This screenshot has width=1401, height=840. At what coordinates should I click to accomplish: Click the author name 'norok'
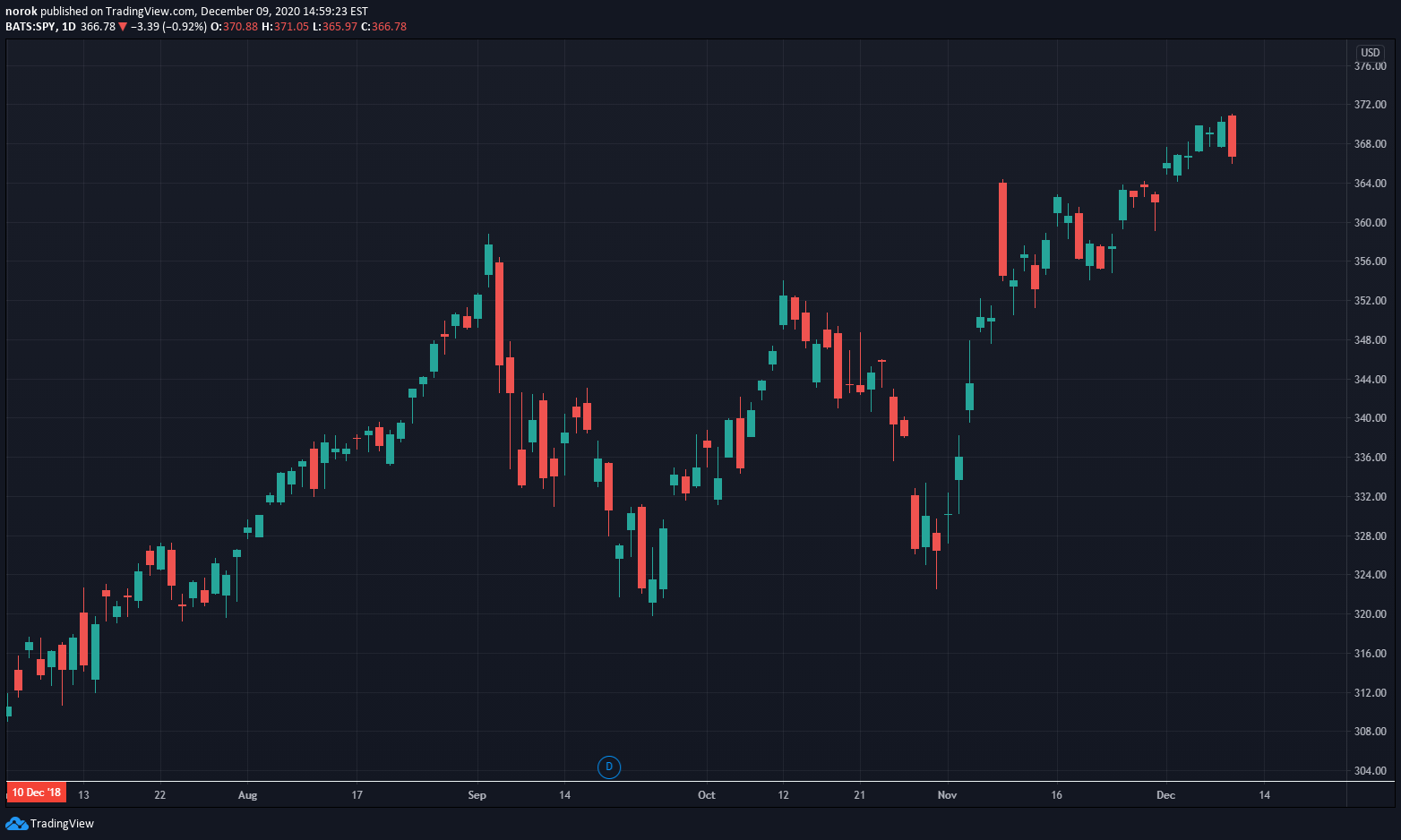21,12
